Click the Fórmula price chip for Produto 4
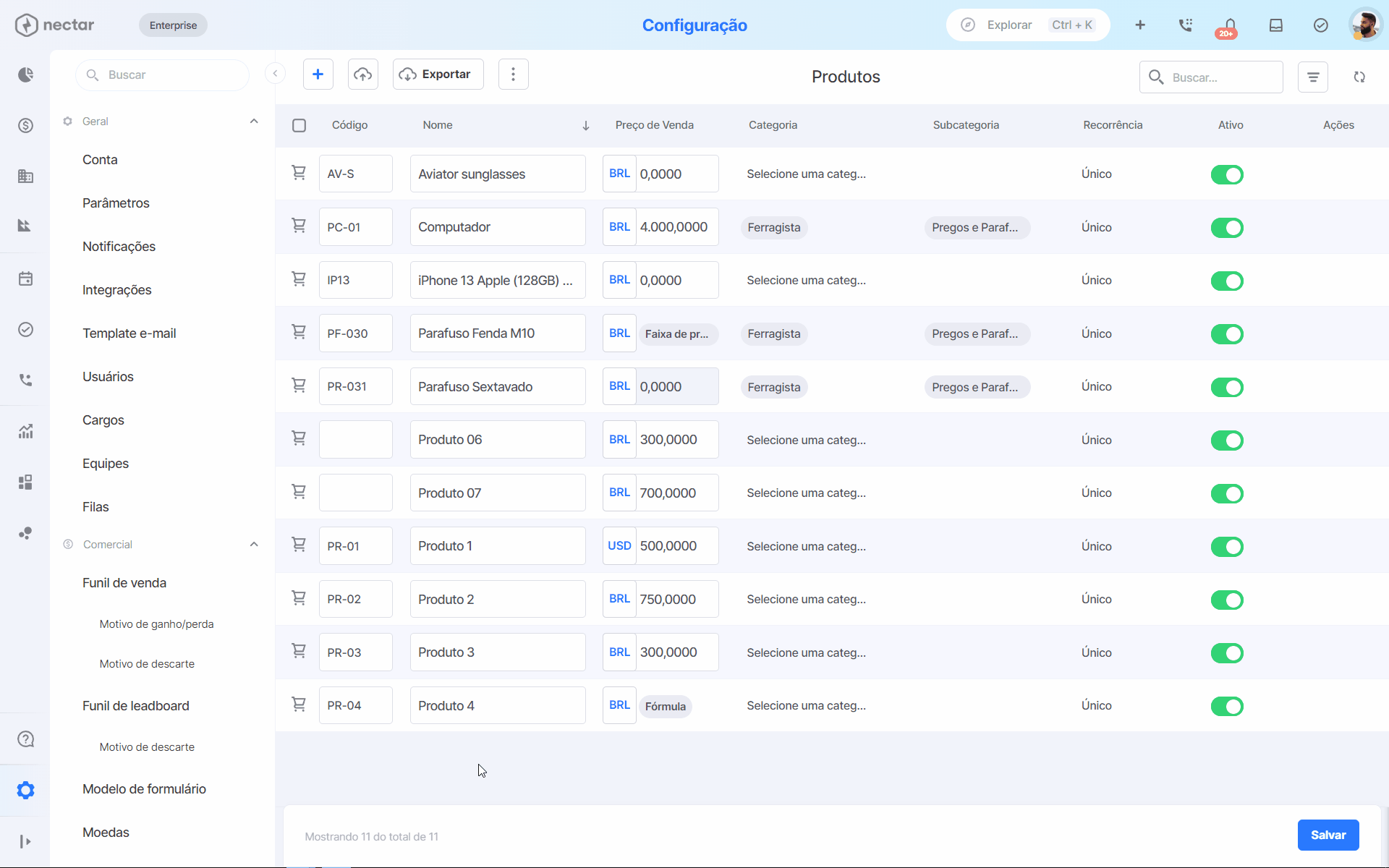 click(666, 707)
